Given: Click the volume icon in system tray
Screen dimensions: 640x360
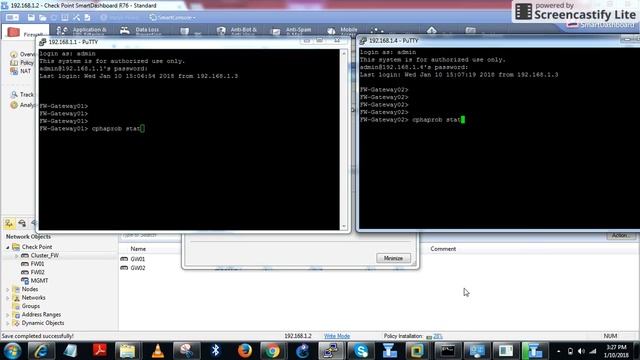Looking at the screenshot, I should pyautogui.click(x=581, y=351).
